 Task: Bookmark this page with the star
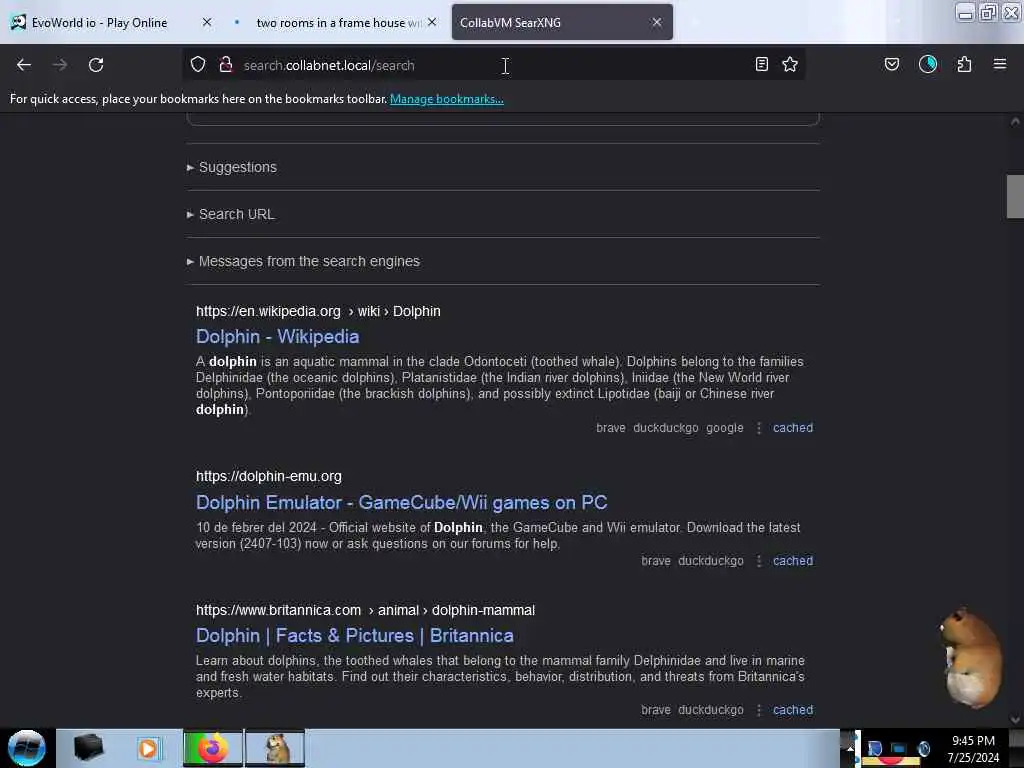point(790,64)
